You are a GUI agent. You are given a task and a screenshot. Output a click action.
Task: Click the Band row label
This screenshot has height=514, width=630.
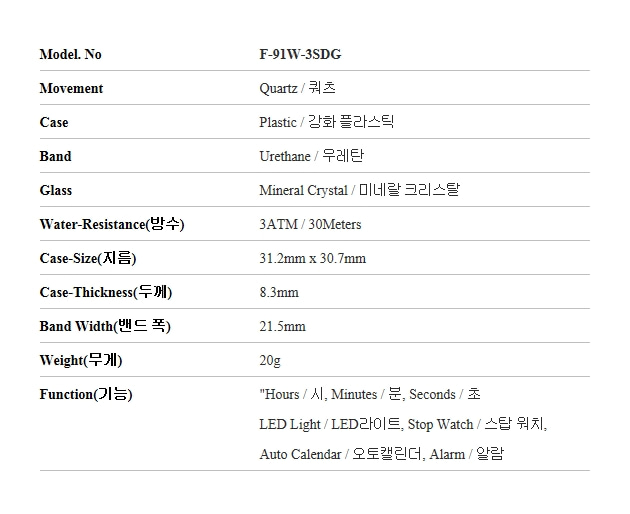pos(55,156)
